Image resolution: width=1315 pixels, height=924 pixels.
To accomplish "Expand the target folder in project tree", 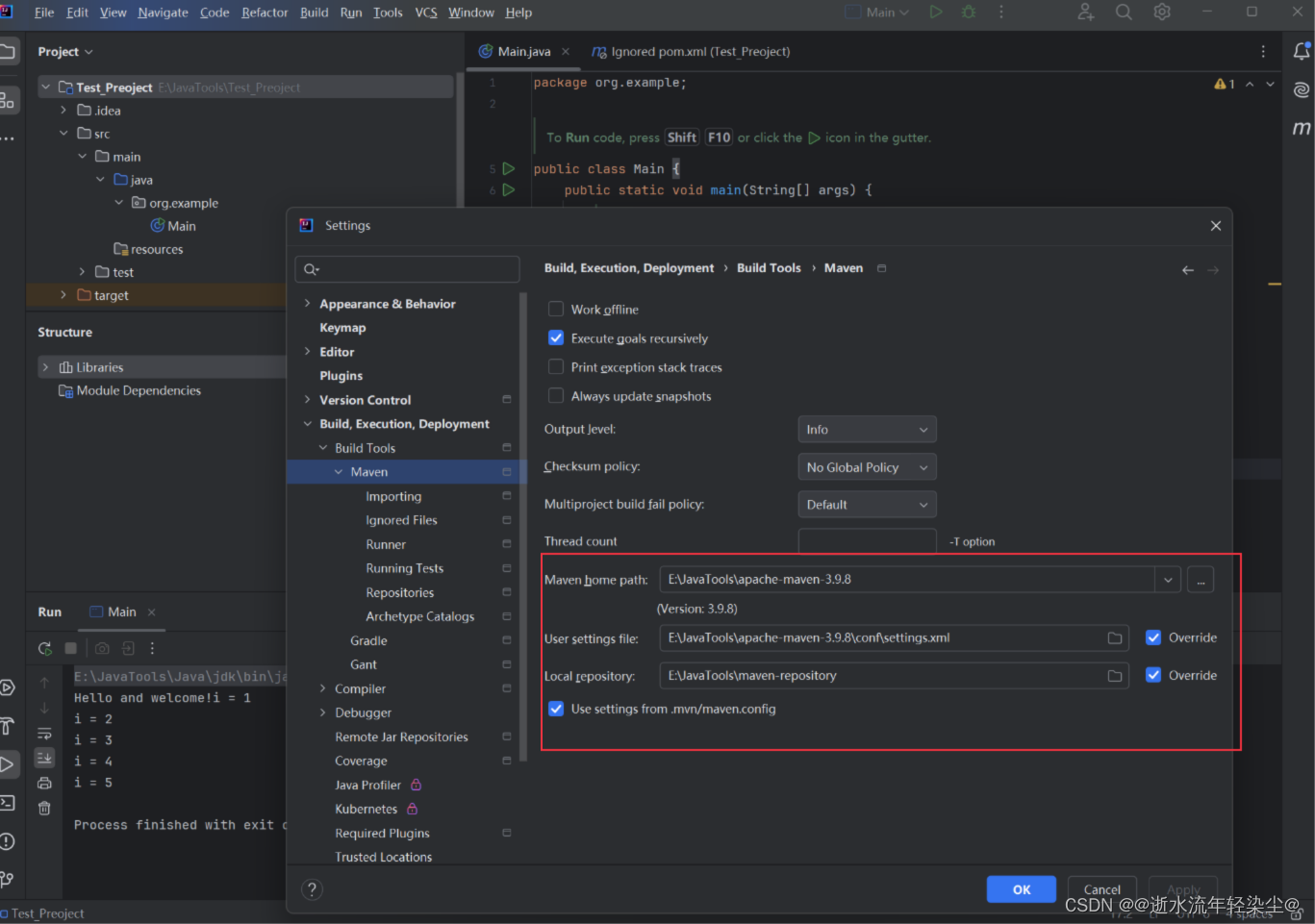I will tap(63, 295).
